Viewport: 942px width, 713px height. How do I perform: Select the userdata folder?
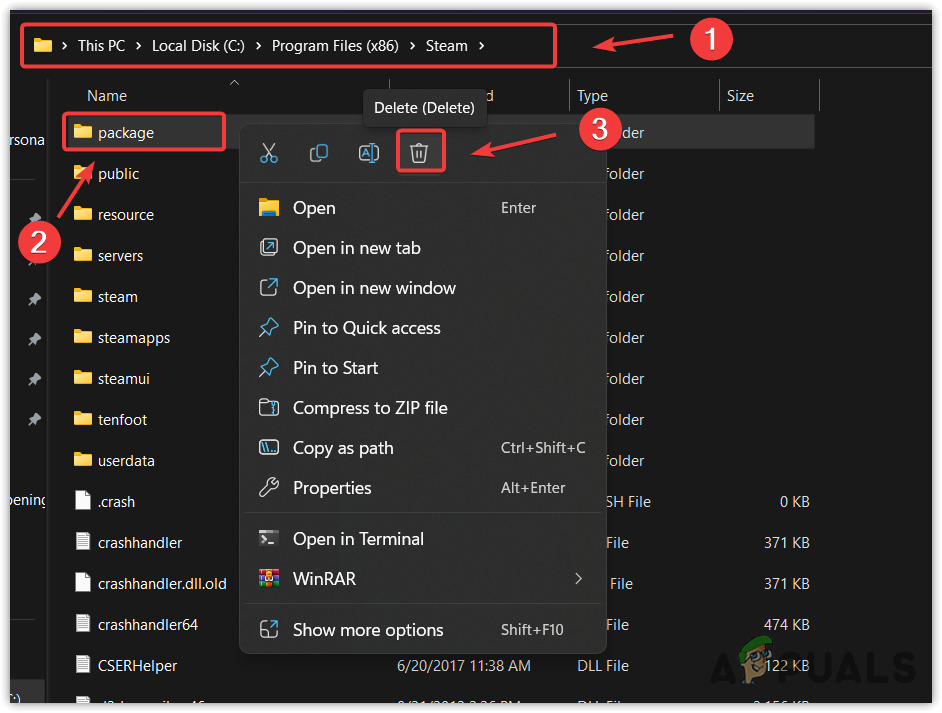tap(126, 461)
